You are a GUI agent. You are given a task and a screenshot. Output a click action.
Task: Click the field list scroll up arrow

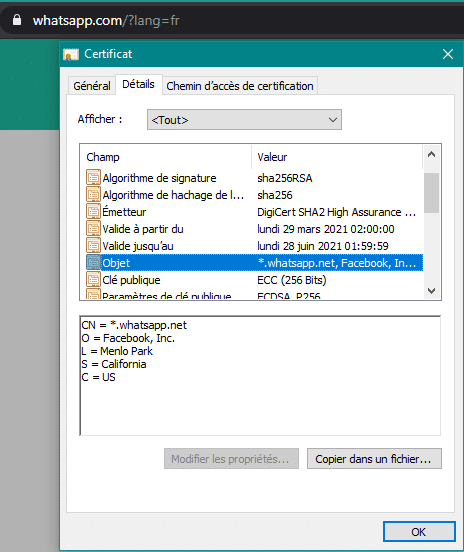coord(431,154)
